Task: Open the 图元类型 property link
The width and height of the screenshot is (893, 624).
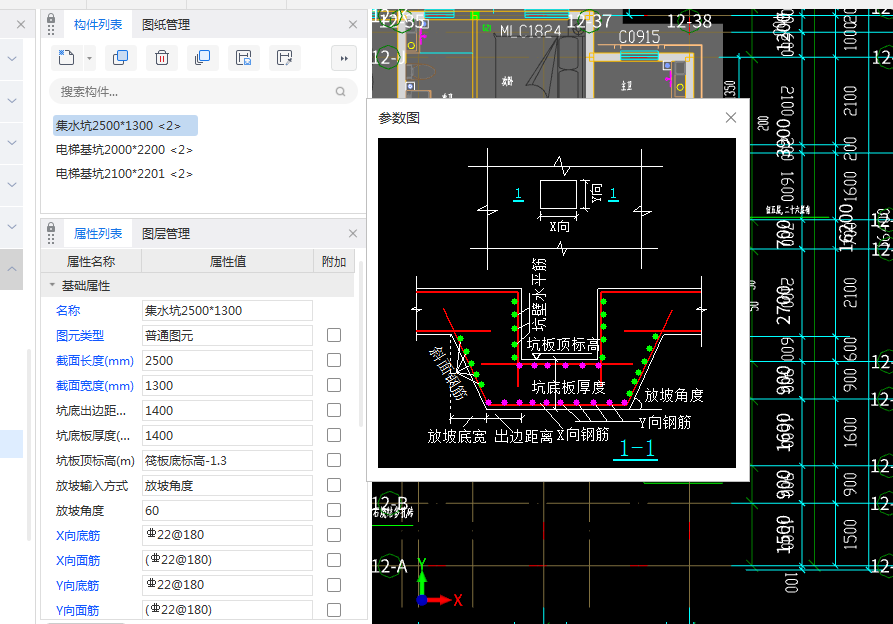Action: point(80,335)
